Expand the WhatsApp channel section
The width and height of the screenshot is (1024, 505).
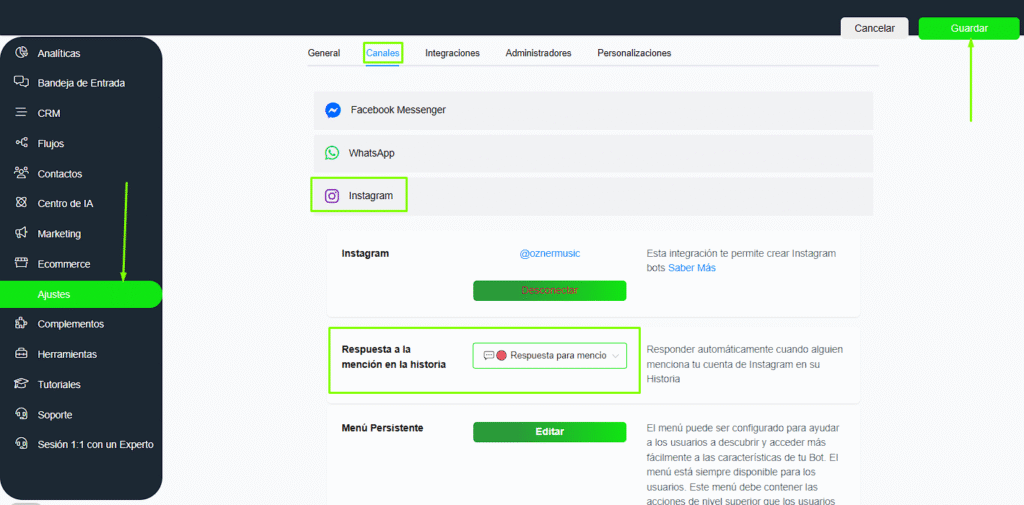[592, 153]
